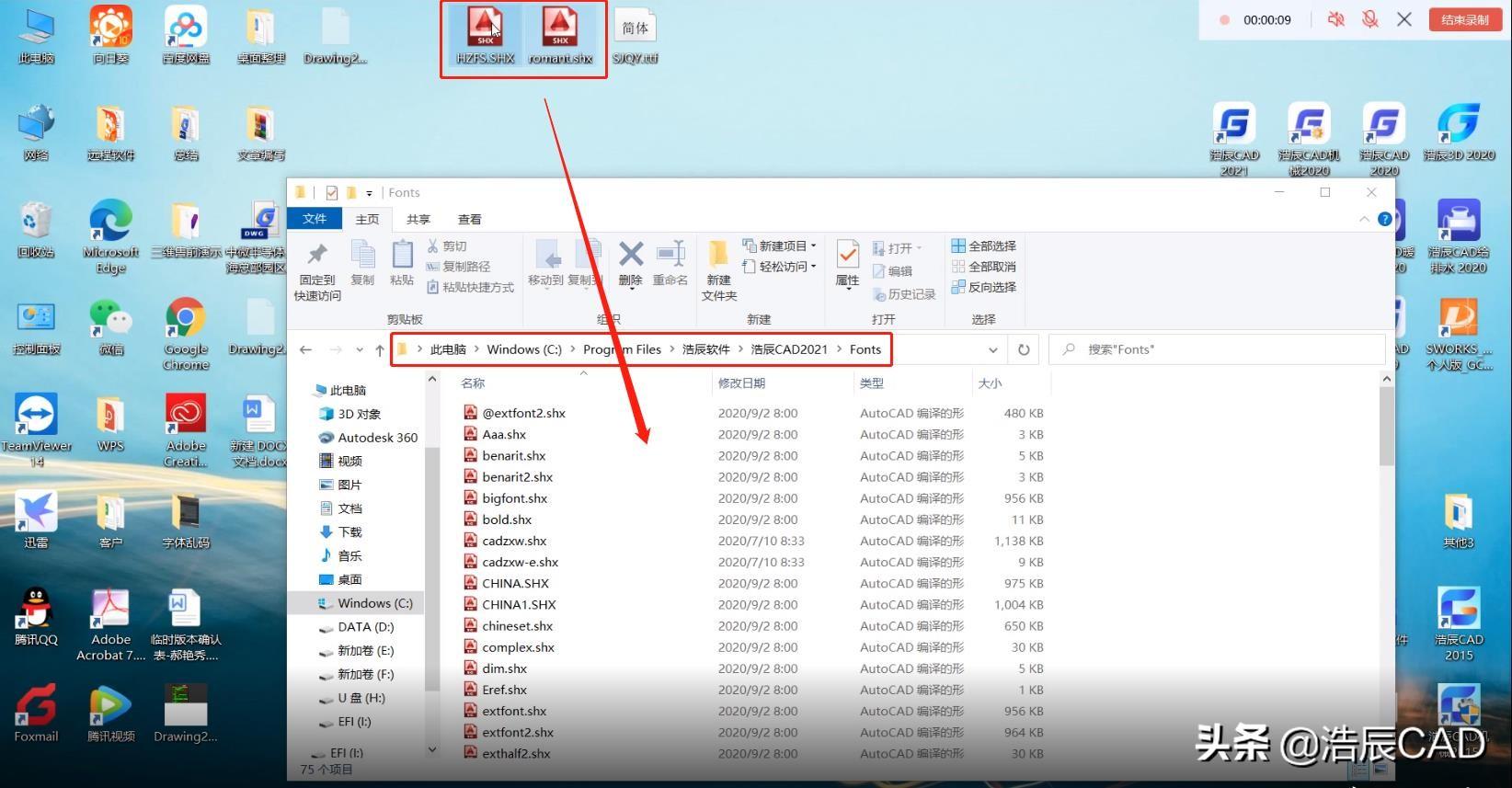1512x788 pixels.
Task: Click Select none (全部取消)
Action: coord(983,267)
